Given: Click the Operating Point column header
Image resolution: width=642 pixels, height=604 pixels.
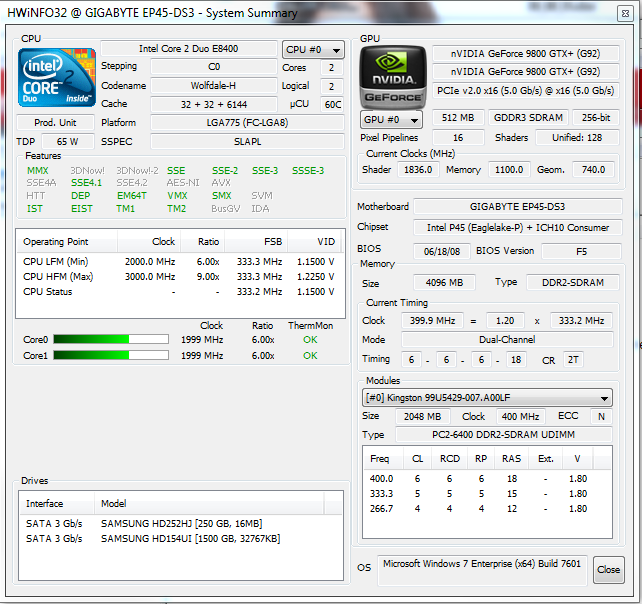Looking at the screenshot, I should 67,242.
